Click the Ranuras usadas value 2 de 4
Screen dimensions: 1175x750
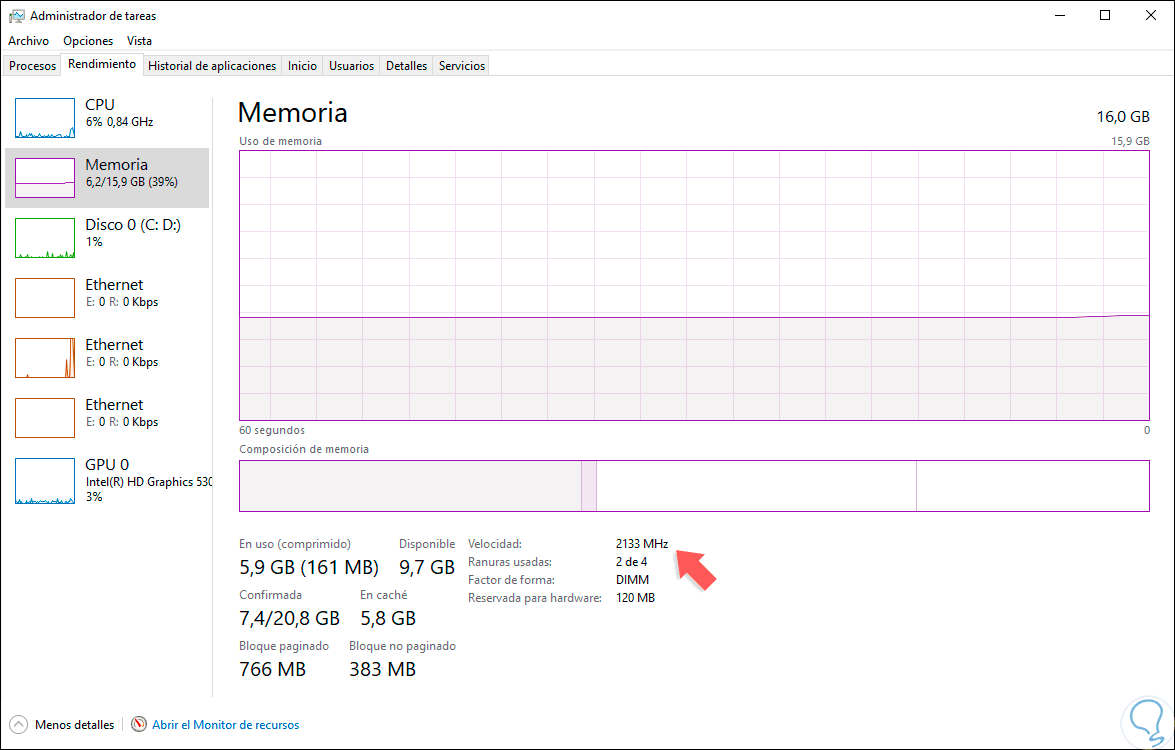(x=632, y=562)
